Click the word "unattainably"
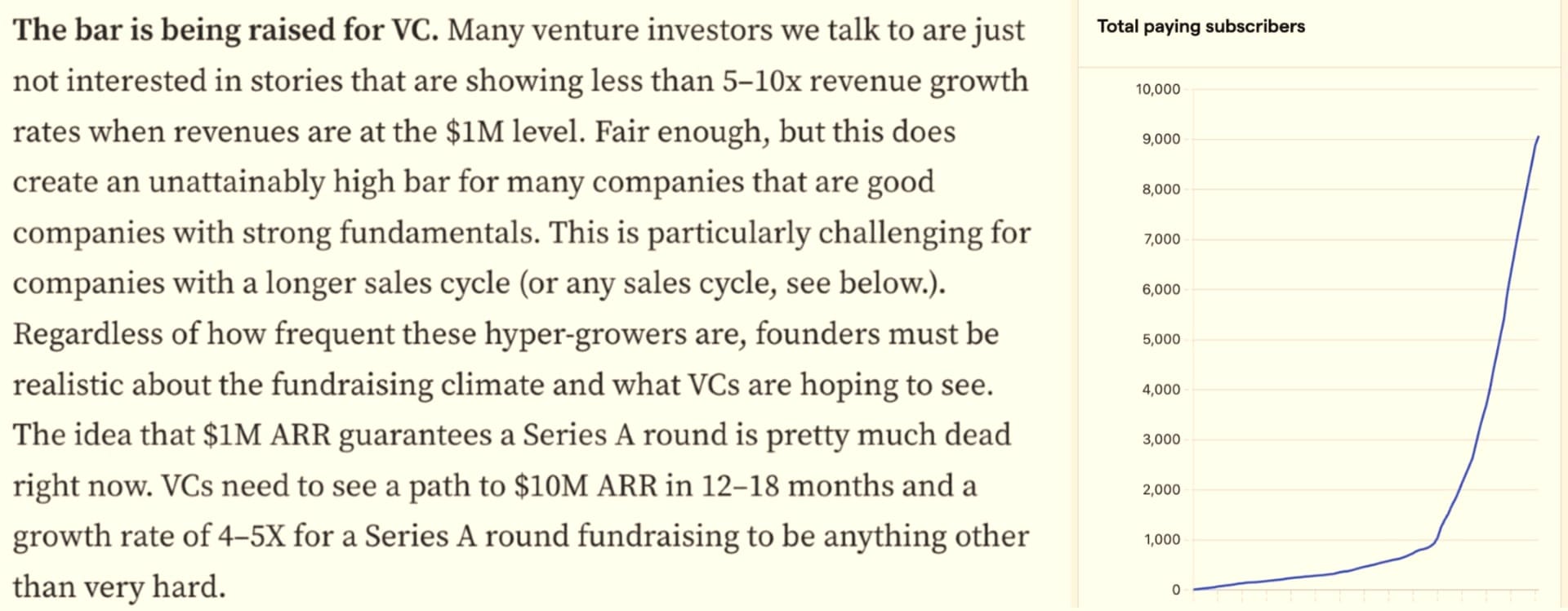The image size is (1568, 611). [237, 182]
